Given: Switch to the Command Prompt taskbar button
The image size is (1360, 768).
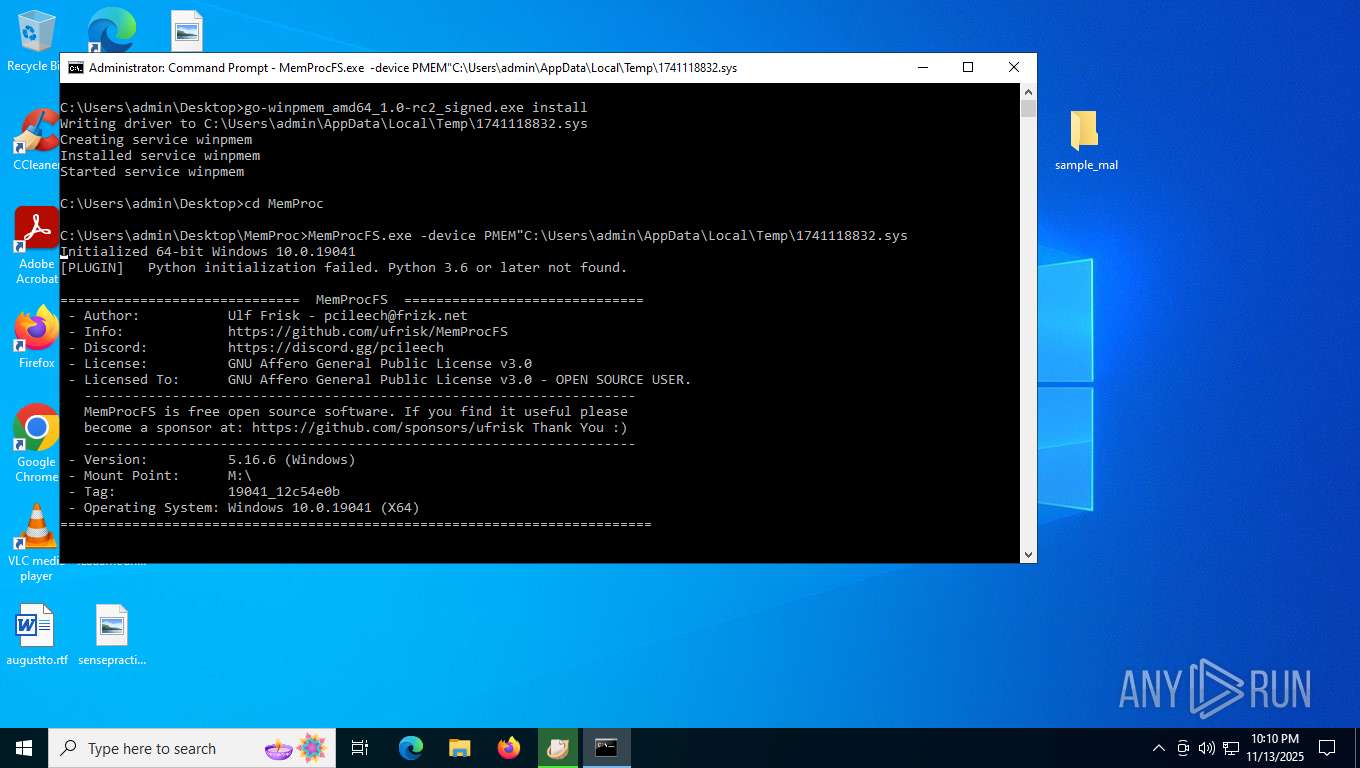Looking at the screenshot, I should (x=606, y=748).
